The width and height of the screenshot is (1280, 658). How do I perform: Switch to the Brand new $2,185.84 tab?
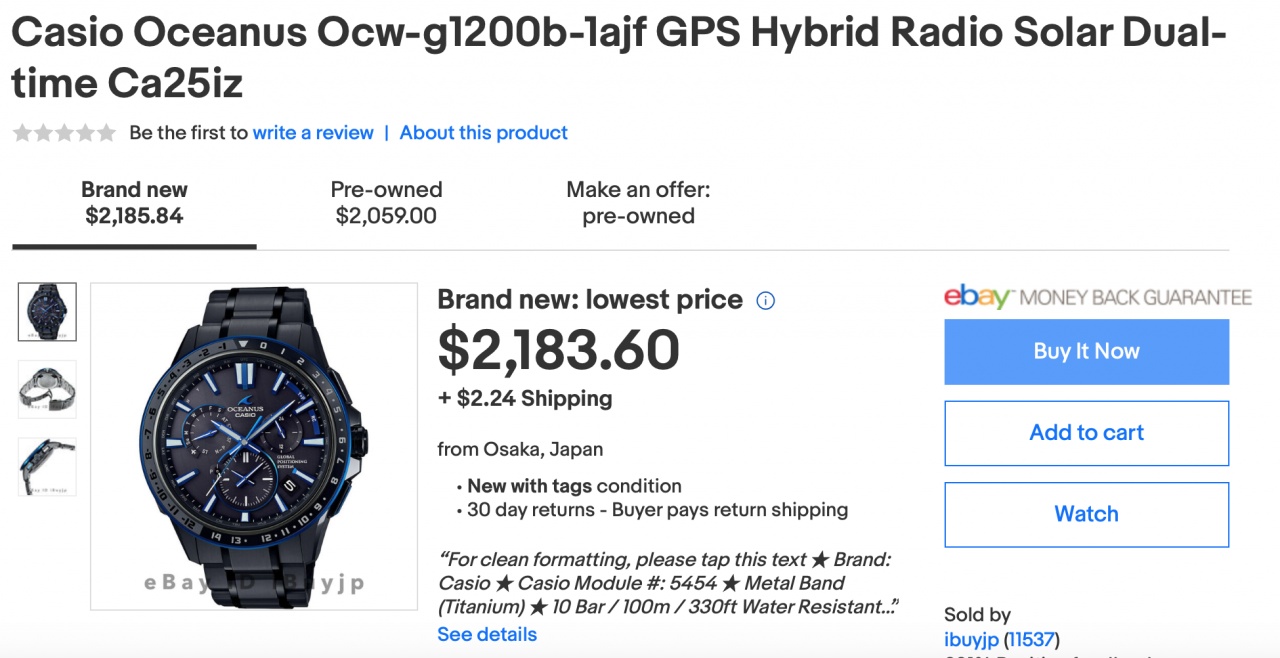(134, 203)
